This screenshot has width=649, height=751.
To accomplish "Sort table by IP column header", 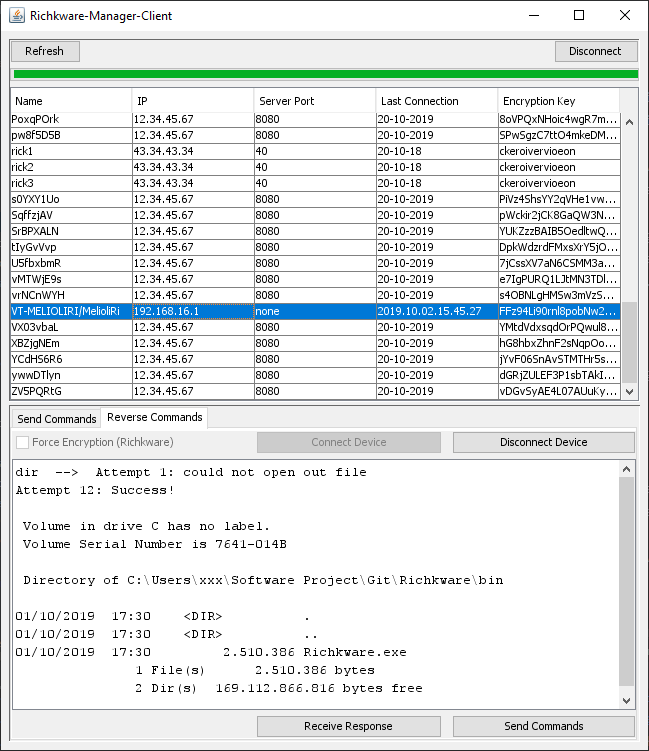I will 193,101.
